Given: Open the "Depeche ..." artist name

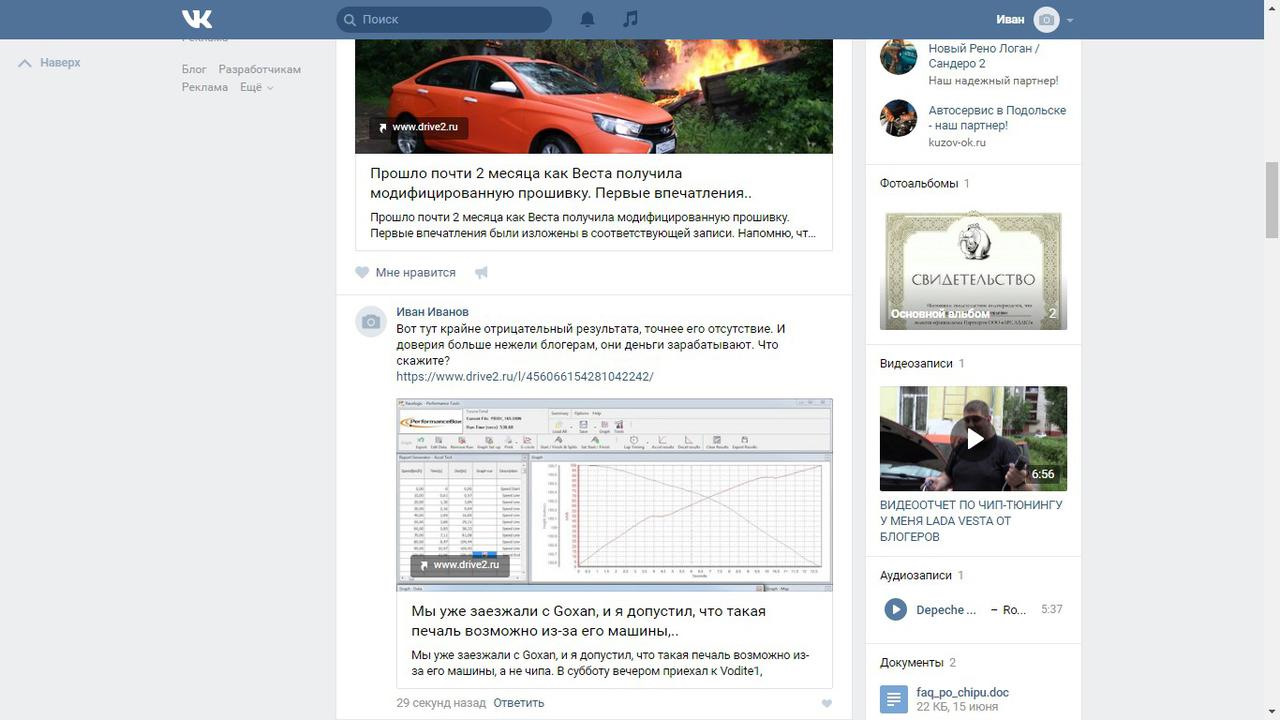Looking at the screenshot, I should click(x=946, y=610).
